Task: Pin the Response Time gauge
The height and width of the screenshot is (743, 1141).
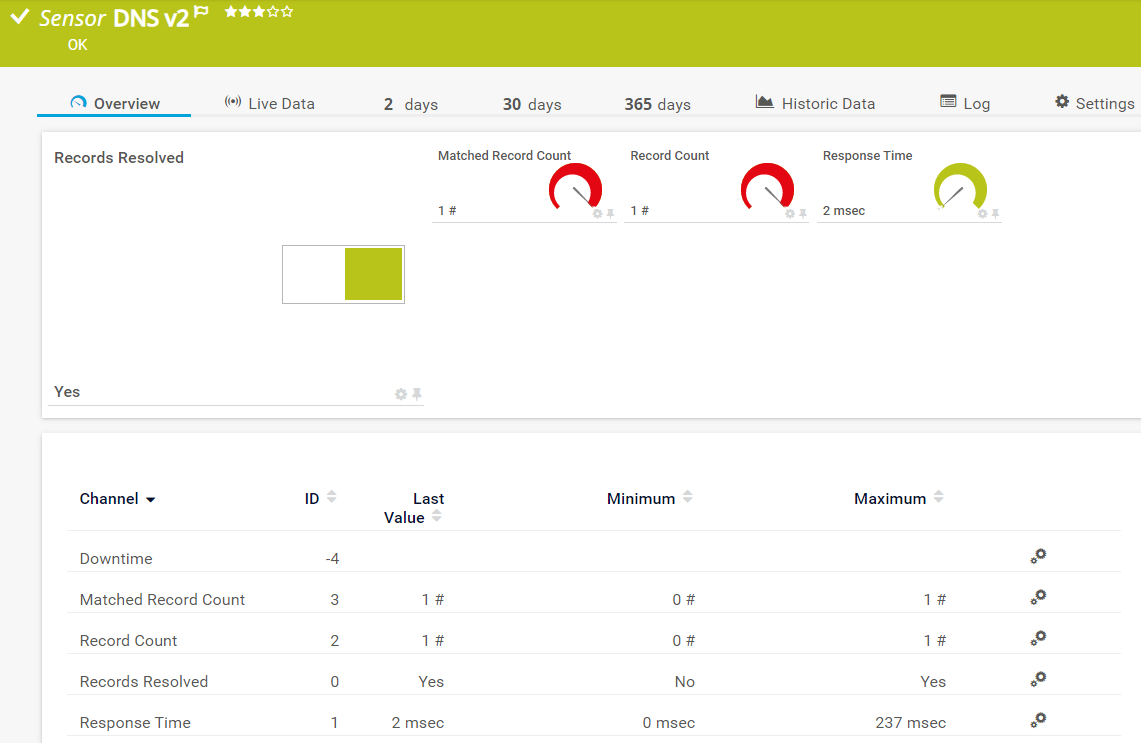Action: click(995, 214)
